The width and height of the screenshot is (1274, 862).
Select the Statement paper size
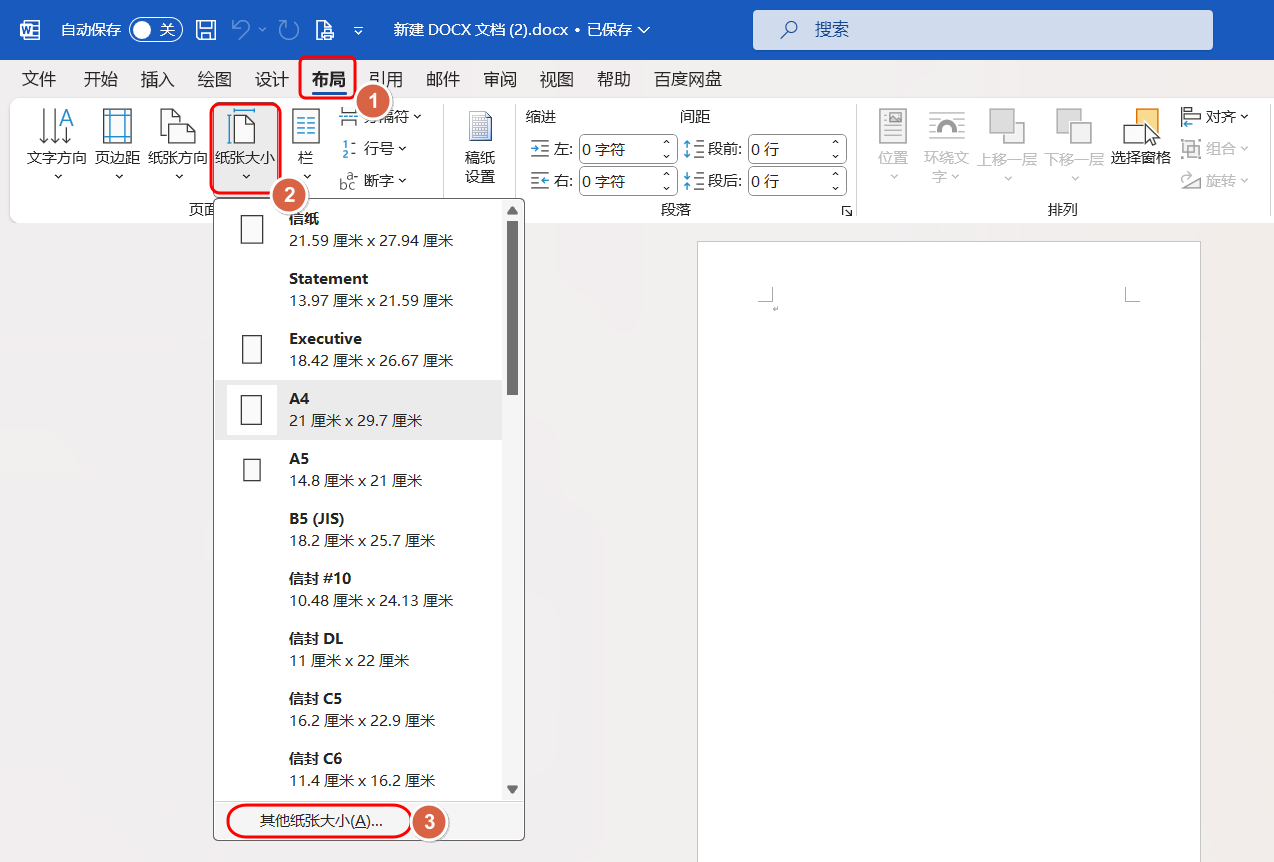(358, 290)
